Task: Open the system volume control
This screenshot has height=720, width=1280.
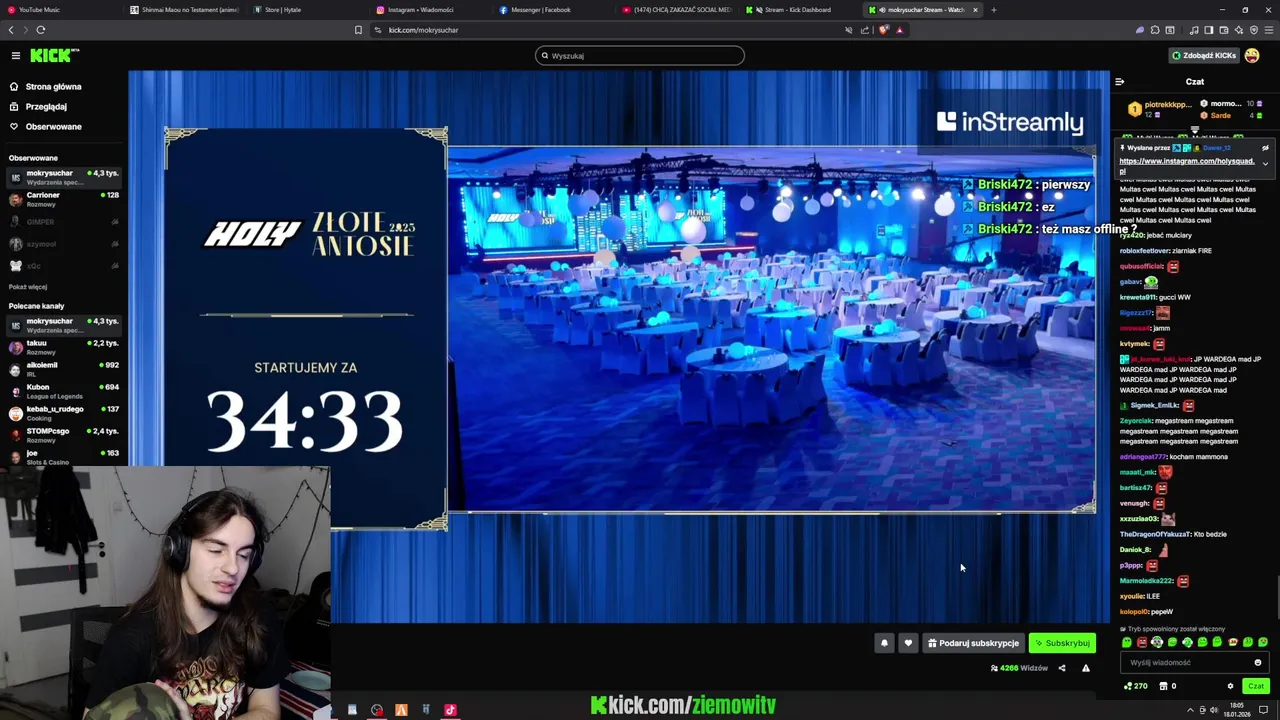Action: coord(1214,710)
